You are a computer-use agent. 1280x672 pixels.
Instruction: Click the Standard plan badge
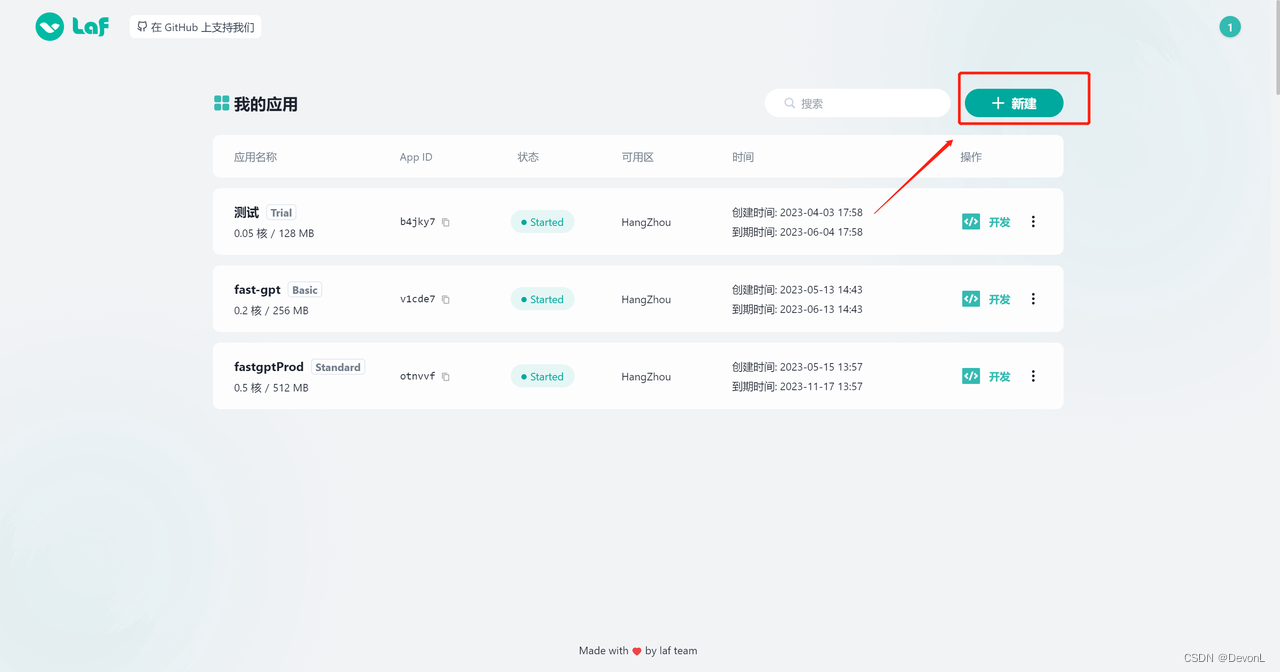pyautogui.click(x=338, y=367)
